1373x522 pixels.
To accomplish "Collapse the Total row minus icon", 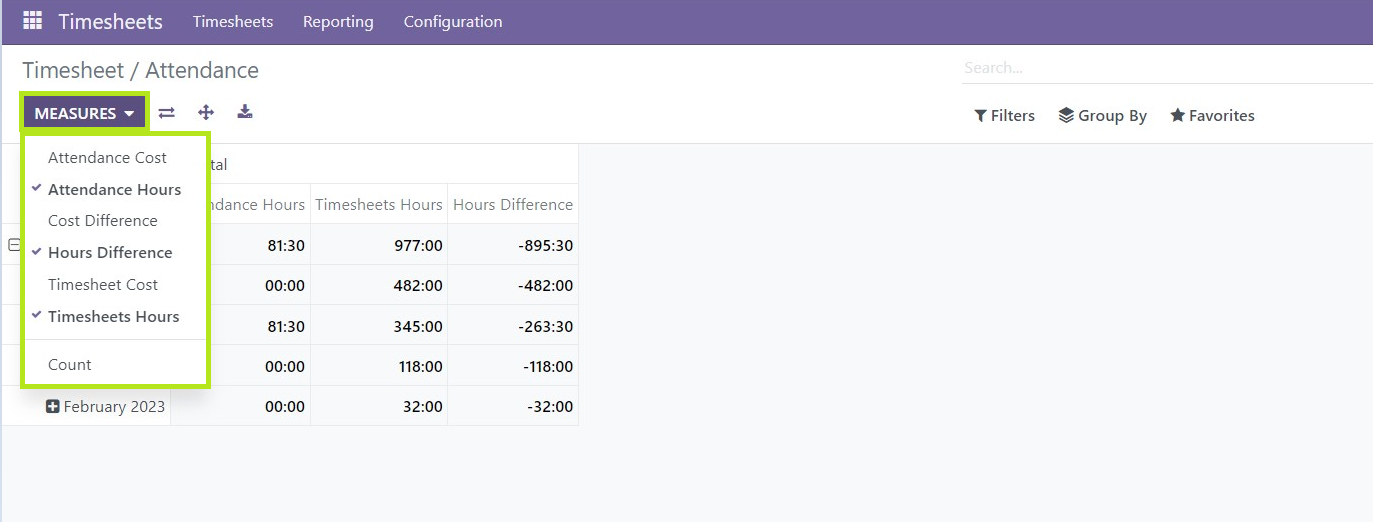I will 14,245.
